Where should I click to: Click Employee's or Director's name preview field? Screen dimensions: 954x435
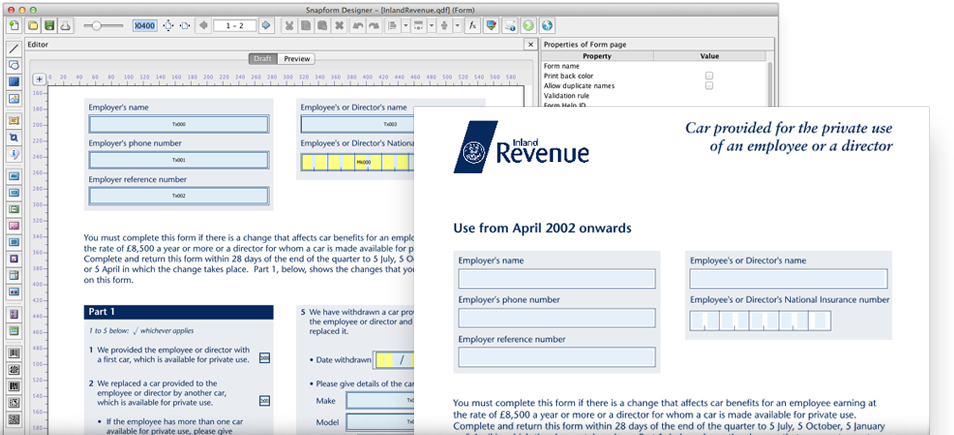coord(788,279)
